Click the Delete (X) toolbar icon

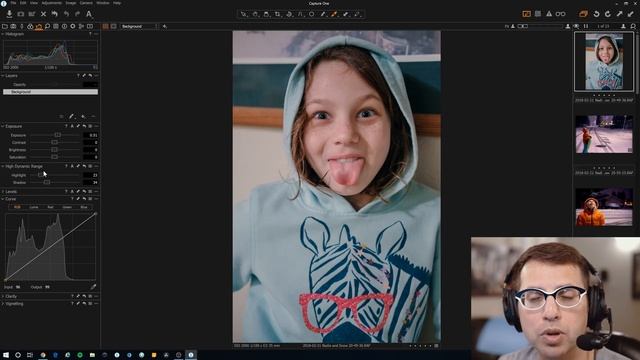[x=43, y=14]
